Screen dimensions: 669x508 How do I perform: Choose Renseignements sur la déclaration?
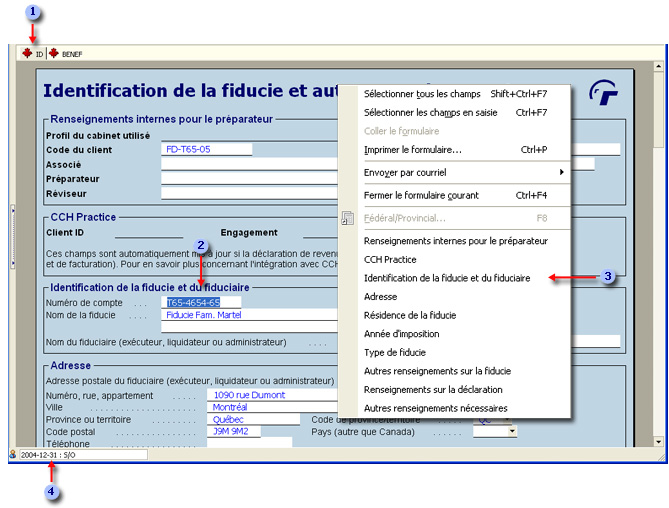tap(455, 389)
